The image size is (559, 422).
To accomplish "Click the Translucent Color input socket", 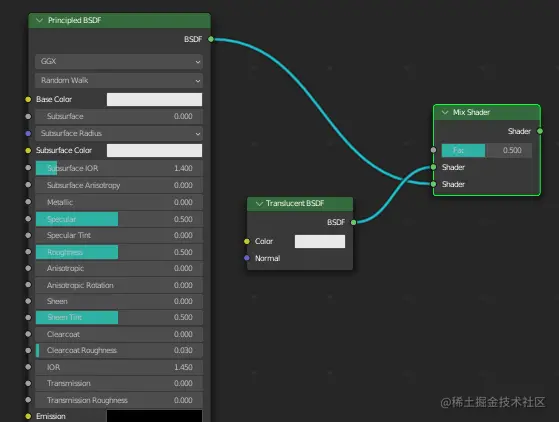I will pos(247,241).
